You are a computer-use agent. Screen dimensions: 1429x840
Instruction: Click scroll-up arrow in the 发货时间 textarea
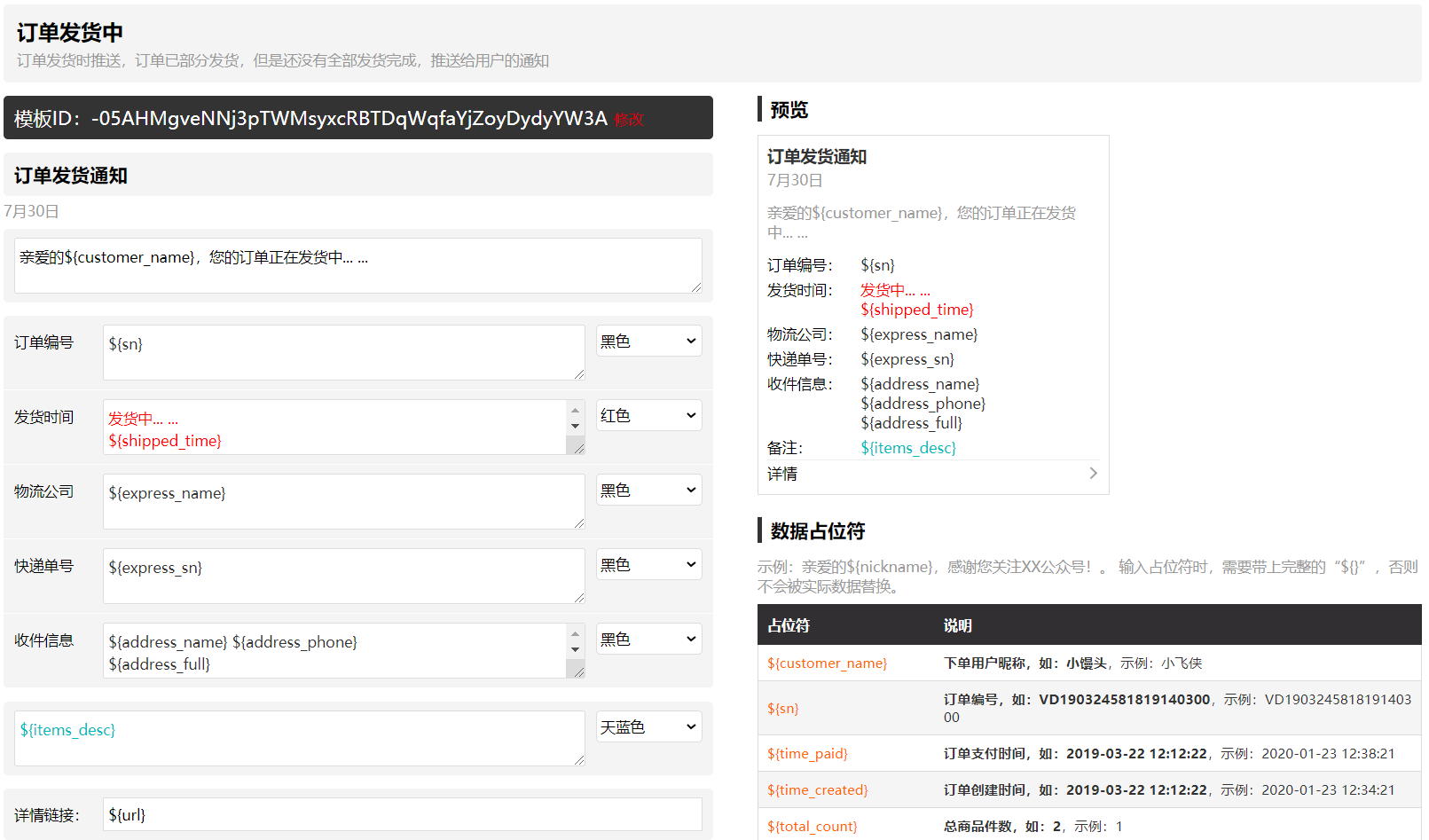tap(575, 411)
